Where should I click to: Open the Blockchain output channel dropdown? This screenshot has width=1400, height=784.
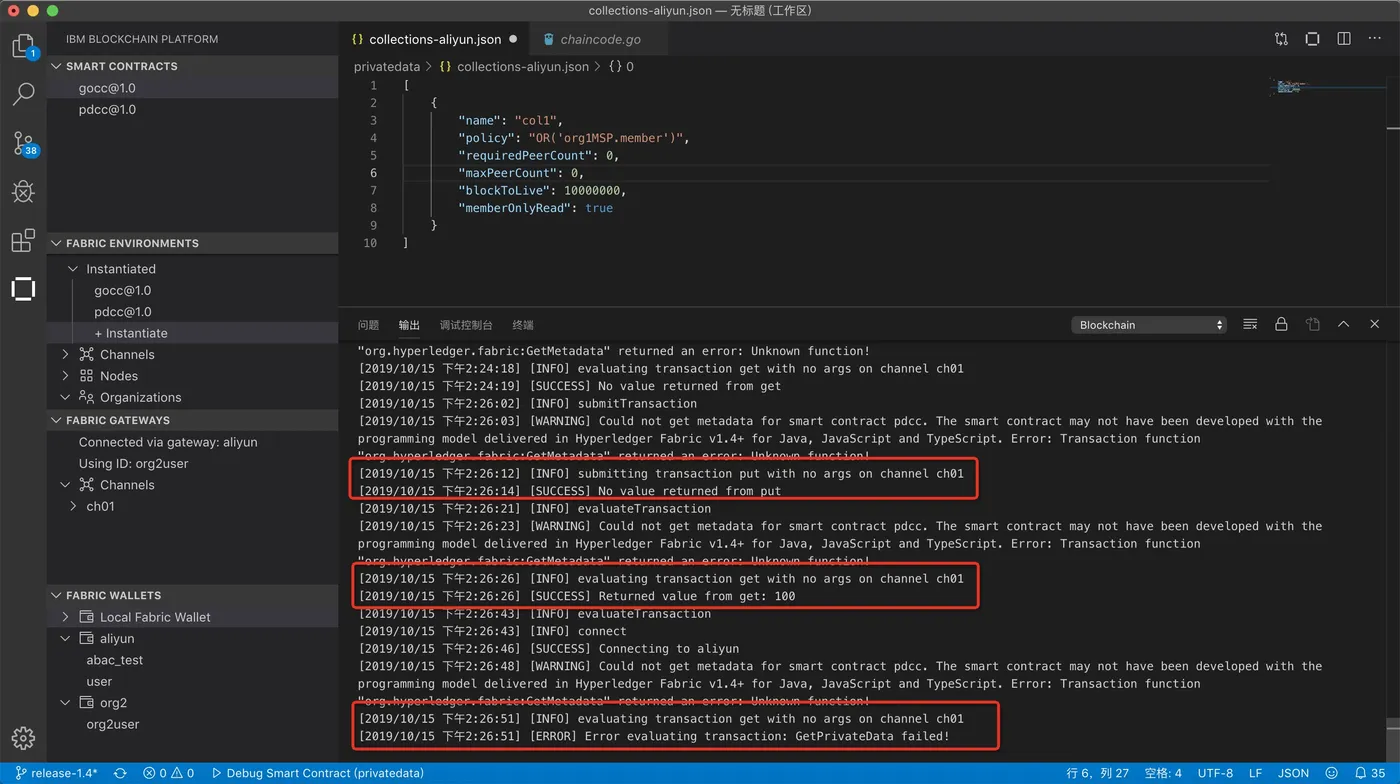click(x=1149, y=325)
